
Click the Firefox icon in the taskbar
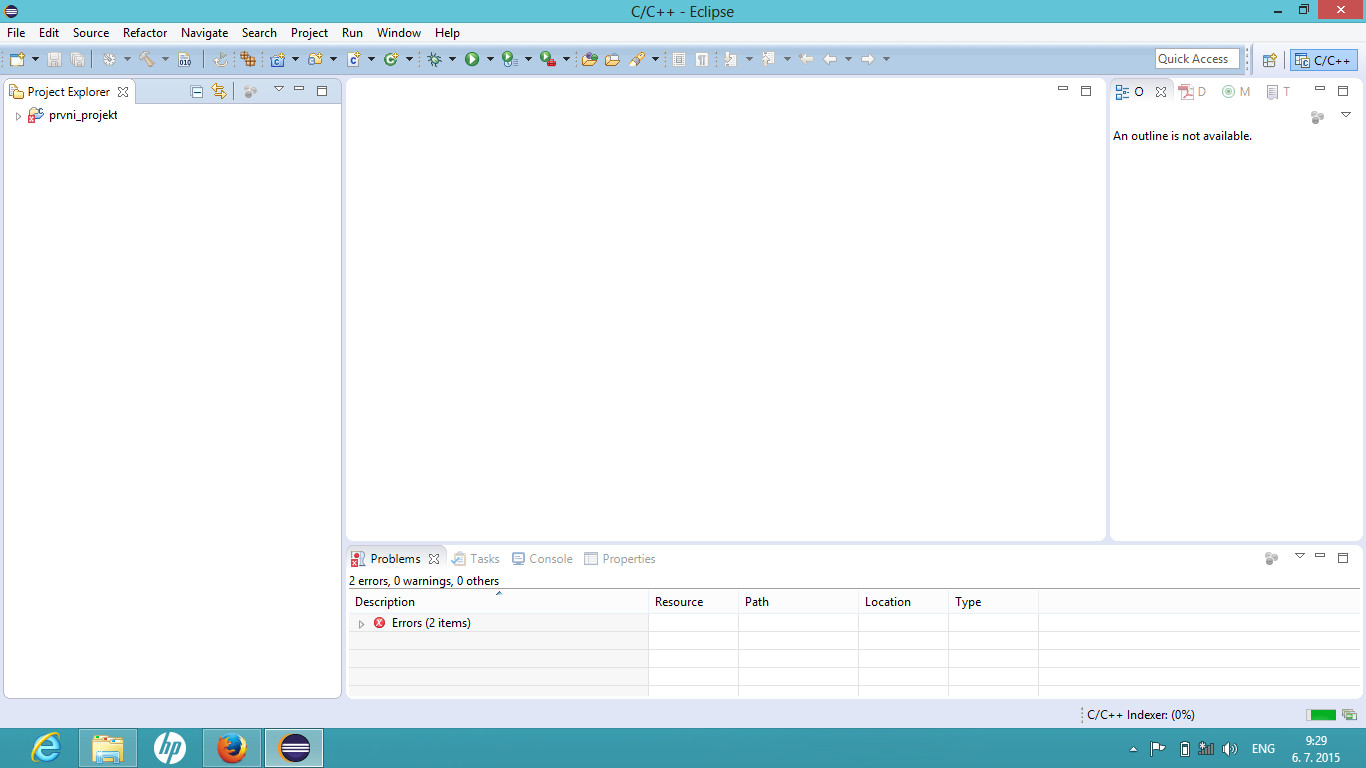232,747
